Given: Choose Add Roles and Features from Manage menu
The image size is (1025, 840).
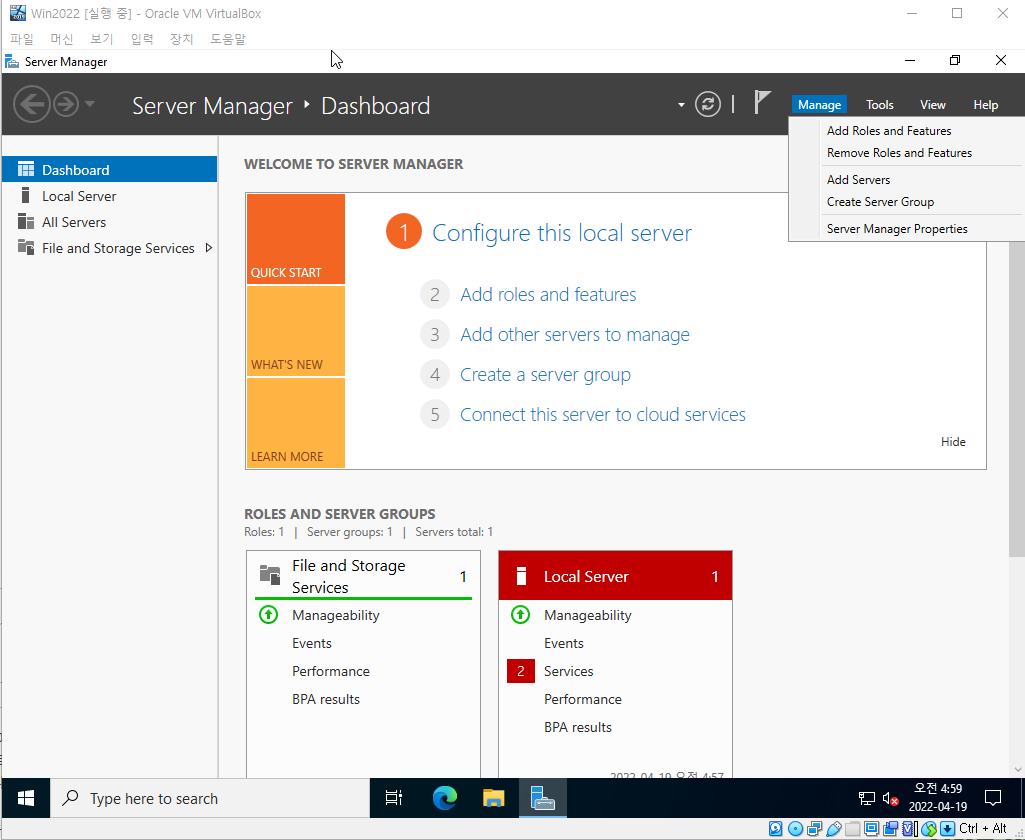Looking at the screenshot, I should tap(905, 131).
